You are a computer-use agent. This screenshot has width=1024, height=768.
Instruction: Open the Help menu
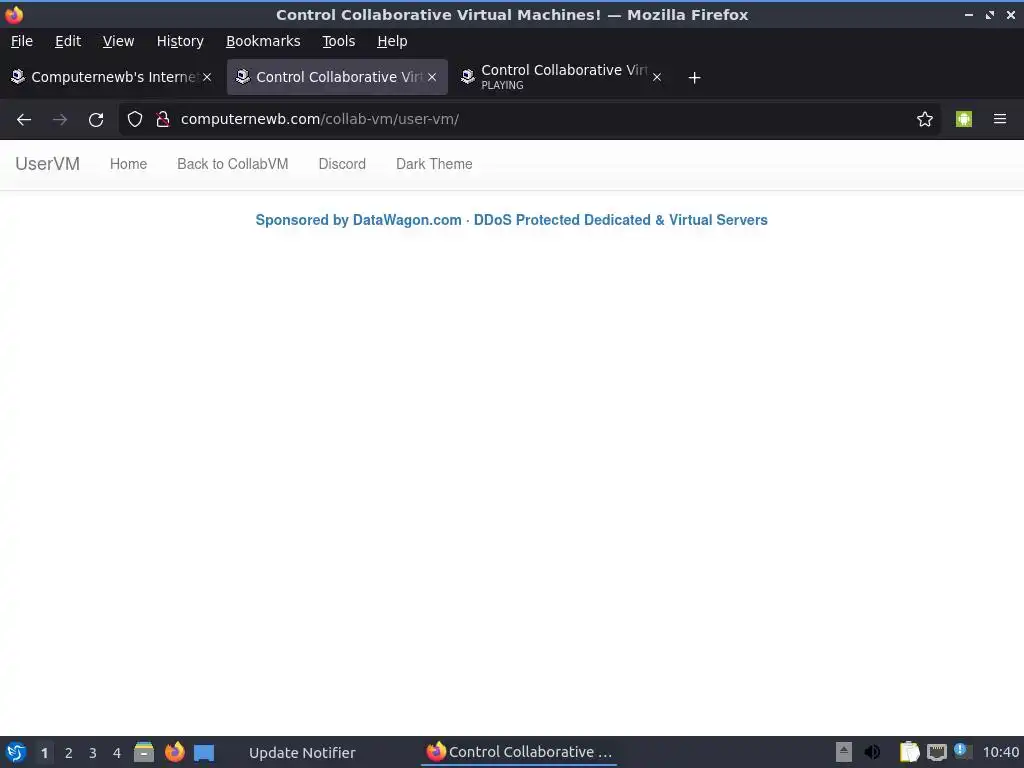tap(392, 41)
